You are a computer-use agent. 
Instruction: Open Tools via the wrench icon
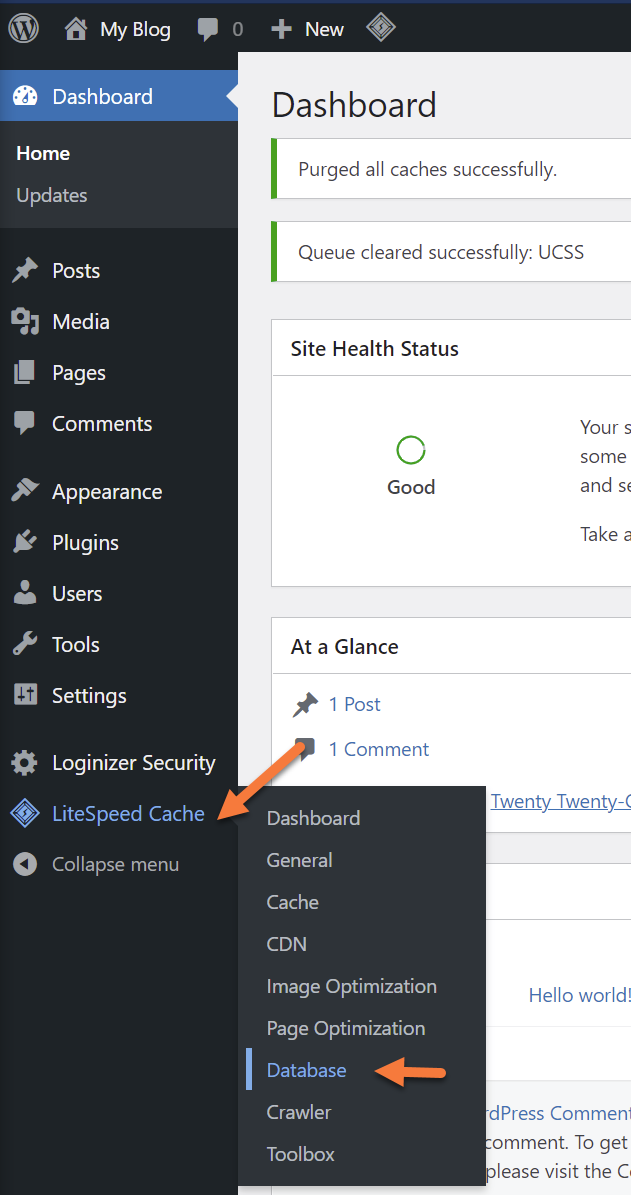click(x=25, y=645)
